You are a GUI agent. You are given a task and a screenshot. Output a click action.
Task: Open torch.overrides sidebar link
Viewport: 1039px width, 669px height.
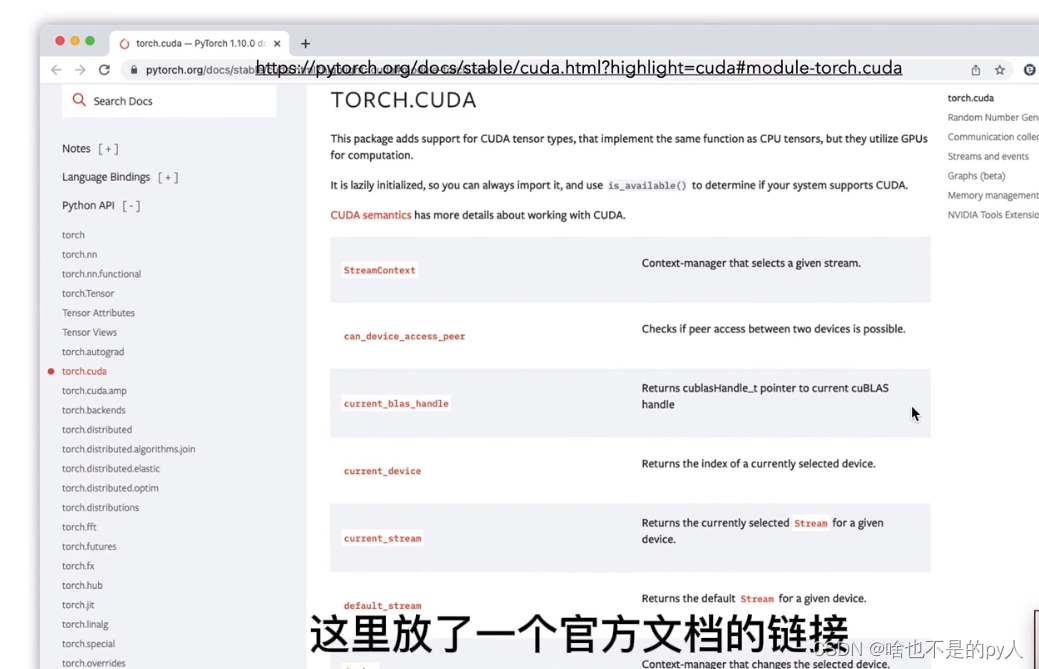tap(93, 662)
